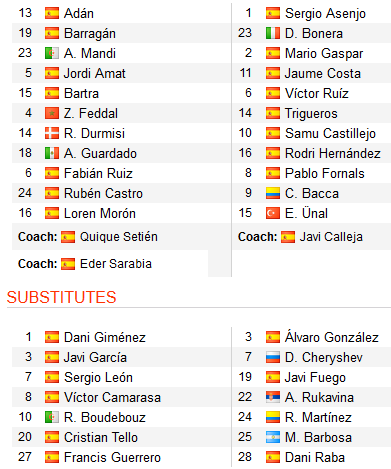Viewport: 391px width, 469px height.
Task: Click the Italian flag beside D. Bonera
Action: pos(273,33)
